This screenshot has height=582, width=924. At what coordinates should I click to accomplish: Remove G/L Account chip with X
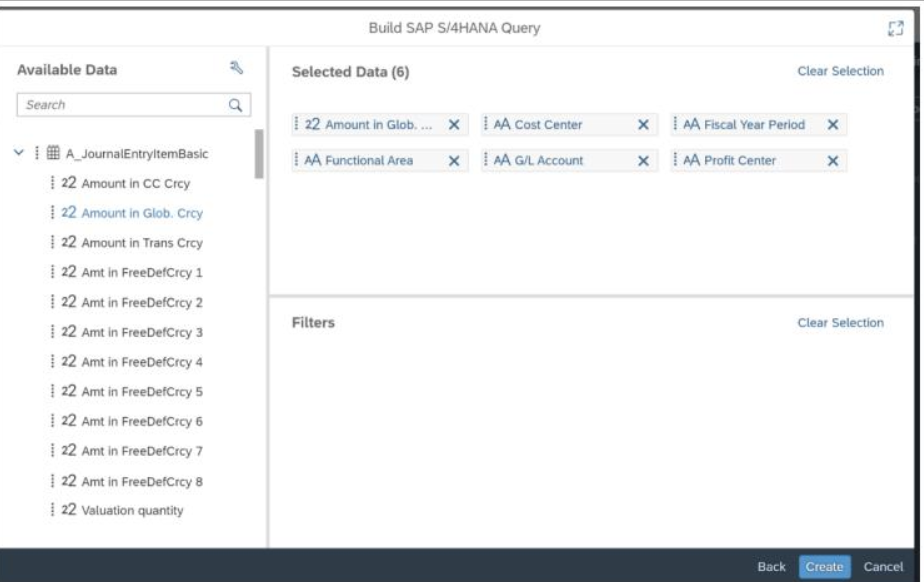click(644, 161)
